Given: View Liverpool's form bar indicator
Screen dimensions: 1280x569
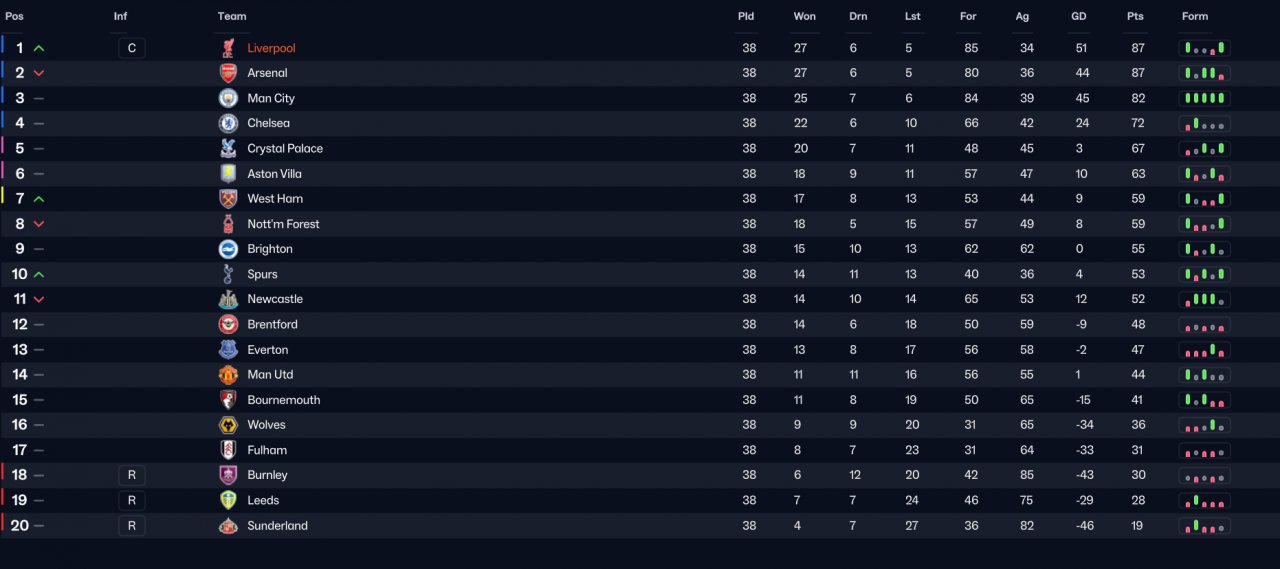Looking at the screenshot, I should tap(1205, 48).
